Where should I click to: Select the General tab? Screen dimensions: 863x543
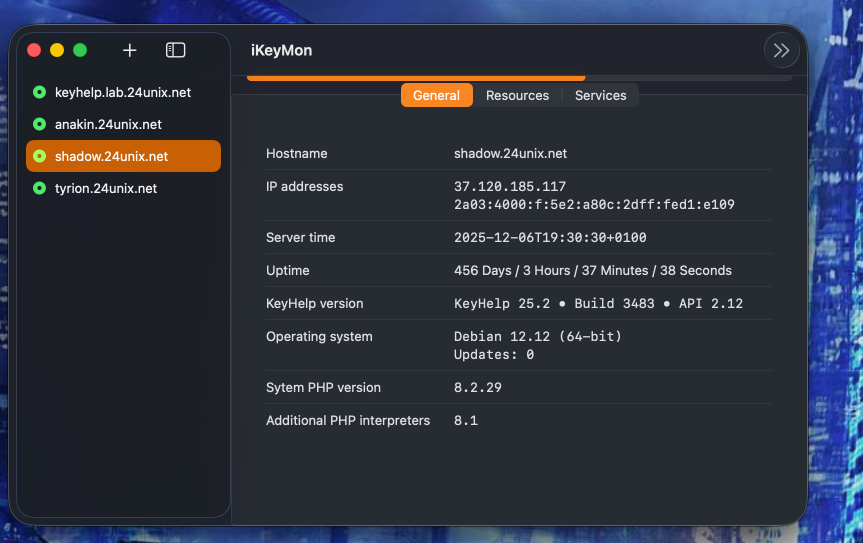pyautogui.click(x=436, y=95)
